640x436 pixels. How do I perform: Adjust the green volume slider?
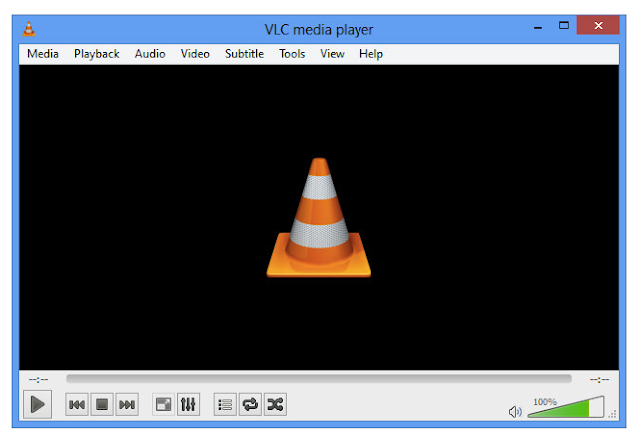click(566, 407)
